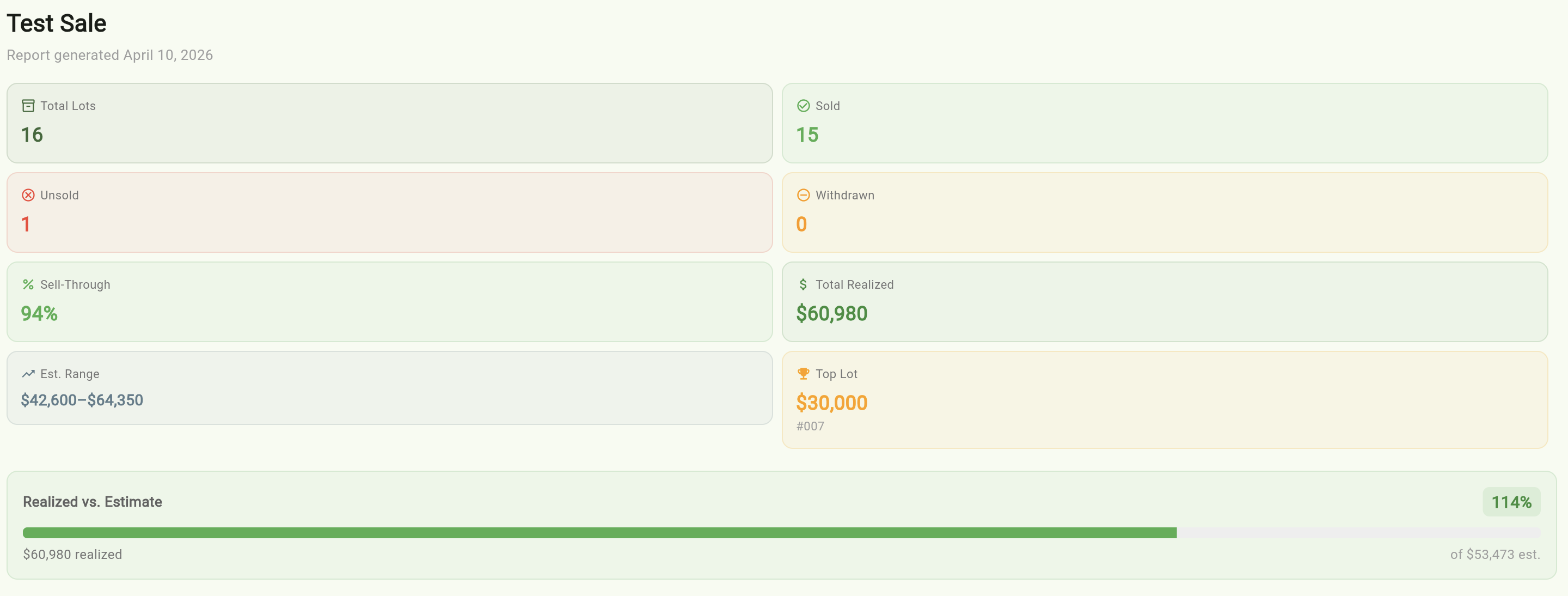Select the Total Lots card showing 16
1568x596 pixels.
click(390, 123)
